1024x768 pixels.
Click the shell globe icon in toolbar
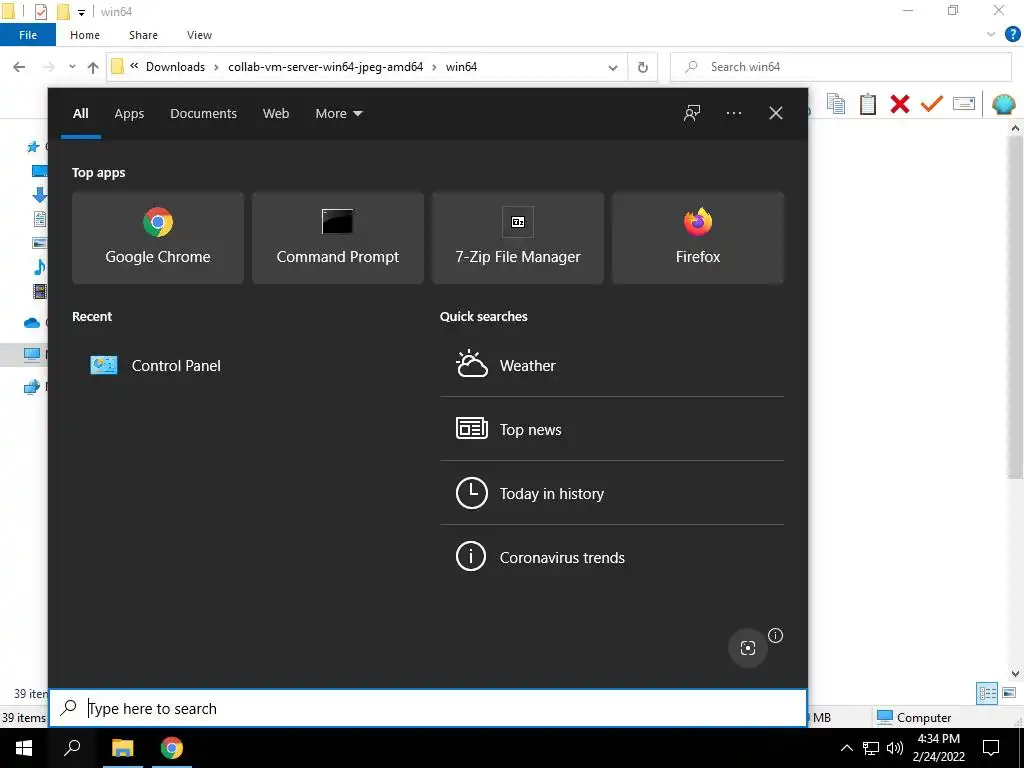(1004, 104)
